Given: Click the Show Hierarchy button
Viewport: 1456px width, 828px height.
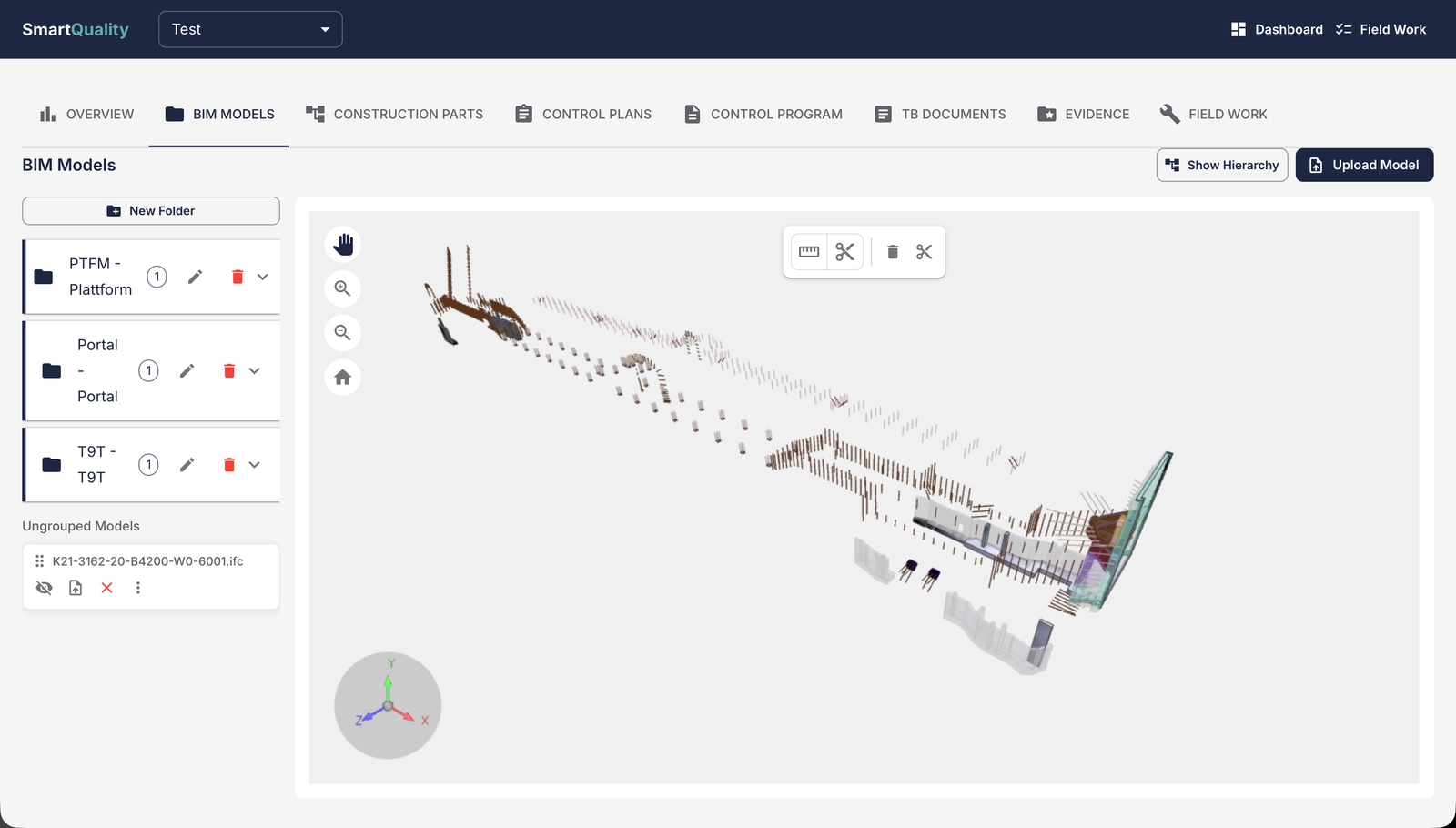Looking at the screenshot, I should click(x=1222, y=165).
